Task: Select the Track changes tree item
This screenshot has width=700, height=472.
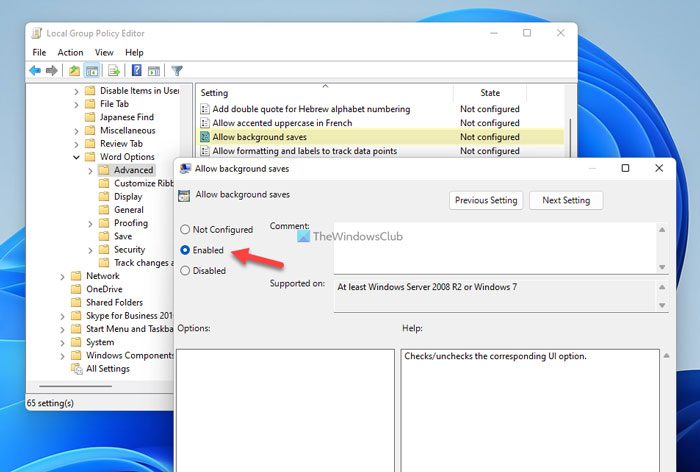Action: tap(143, 263)
